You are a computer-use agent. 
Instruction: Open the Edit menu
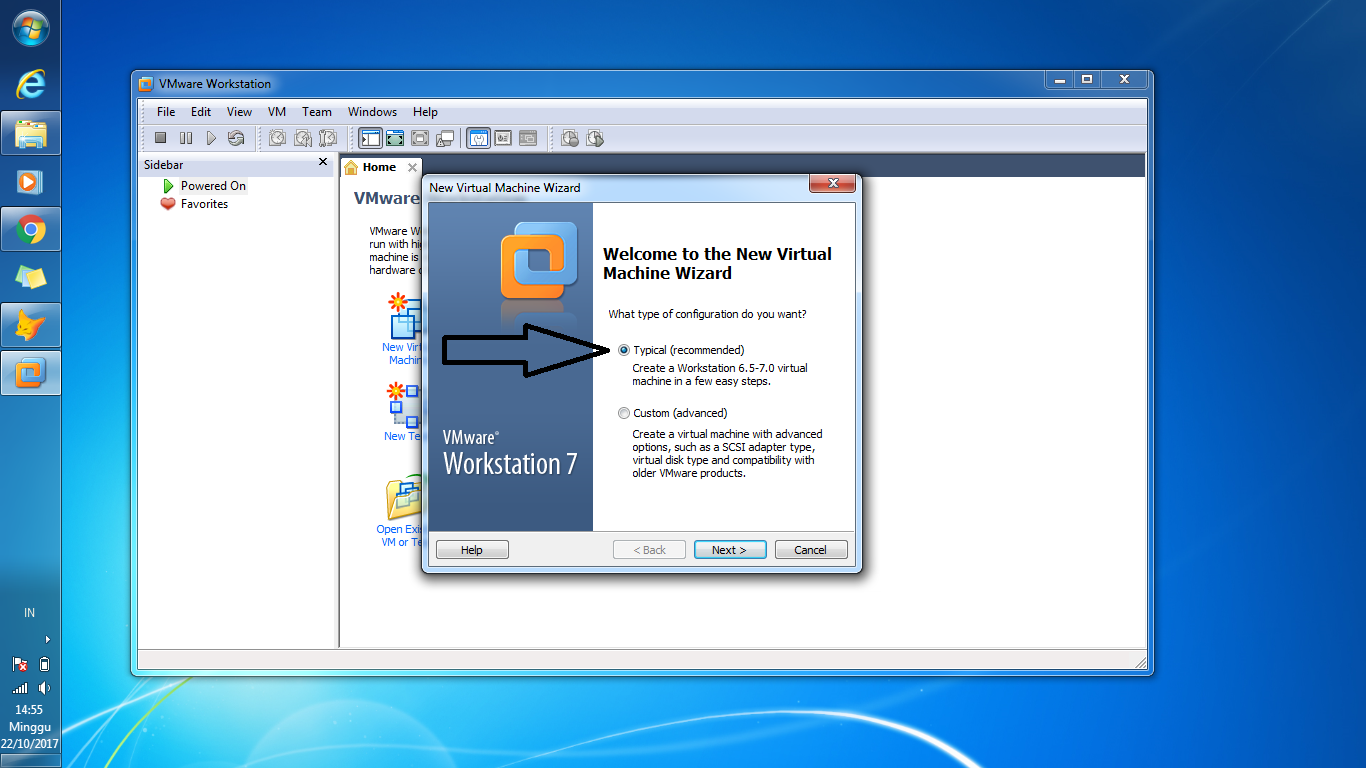(201, 112)
